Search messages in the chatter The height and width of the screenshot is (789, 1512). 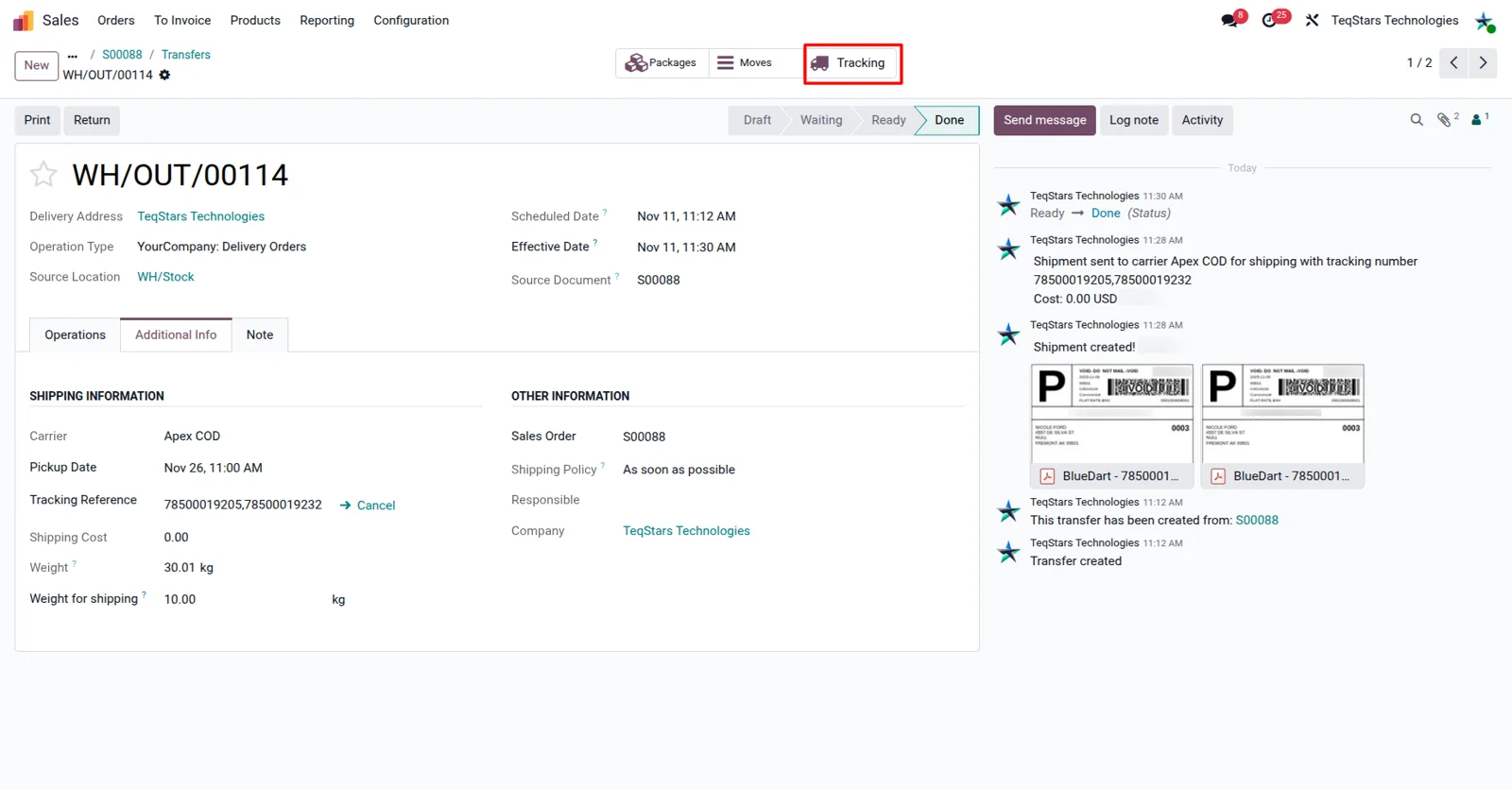coord(1416,120)
